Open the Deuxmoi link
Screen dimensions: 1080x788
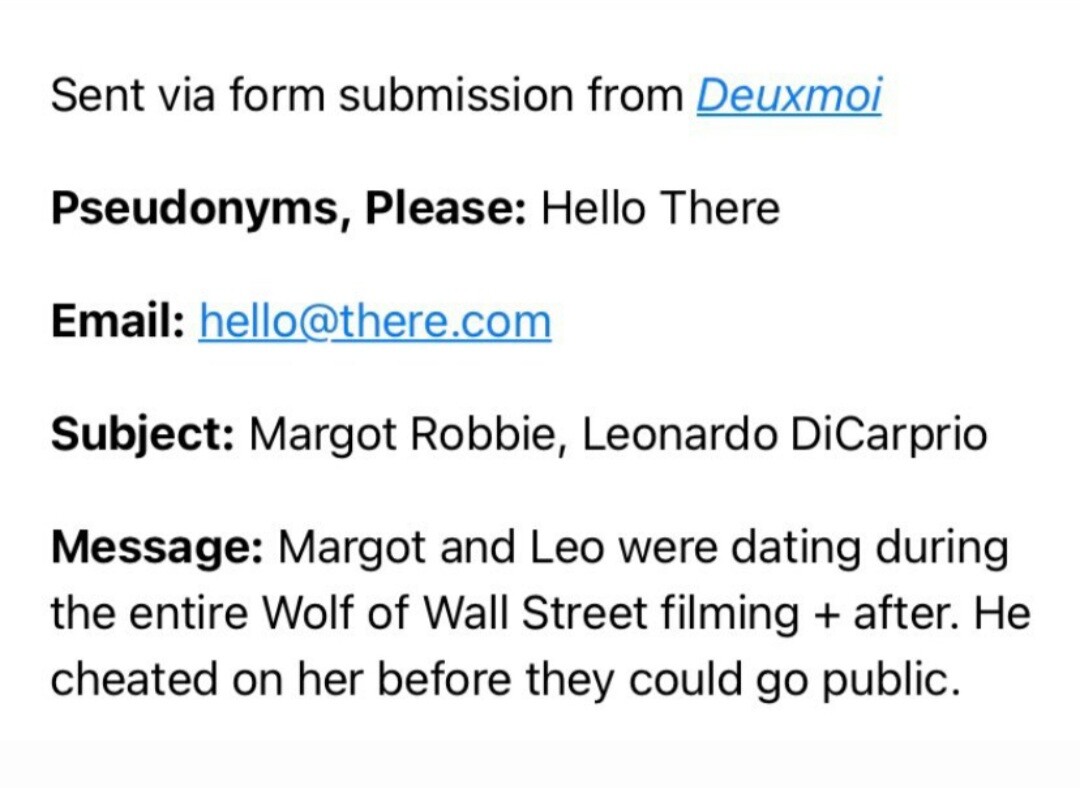point(788,97)
